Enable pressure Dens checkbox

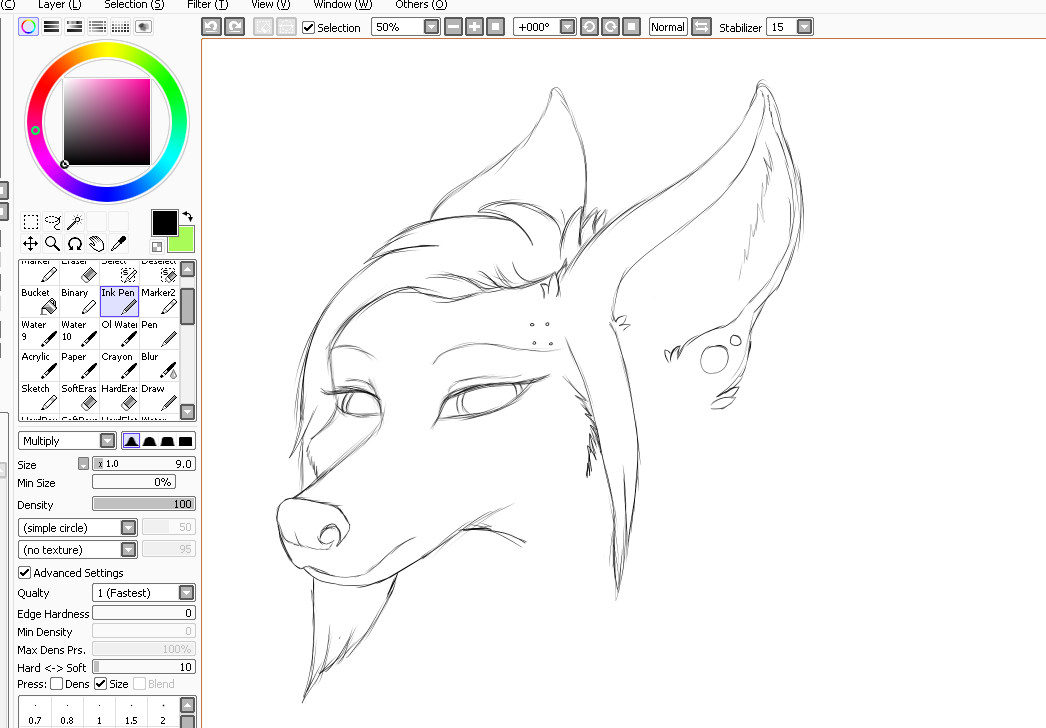[57, 683]
